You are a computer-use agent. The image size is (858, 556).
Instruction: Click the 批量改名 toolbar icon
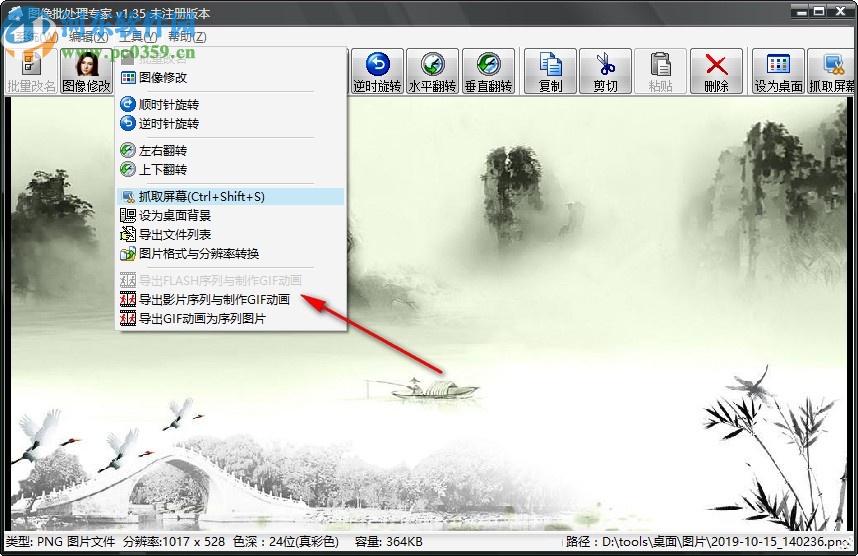pyautogui.click(x=31, y=71)
